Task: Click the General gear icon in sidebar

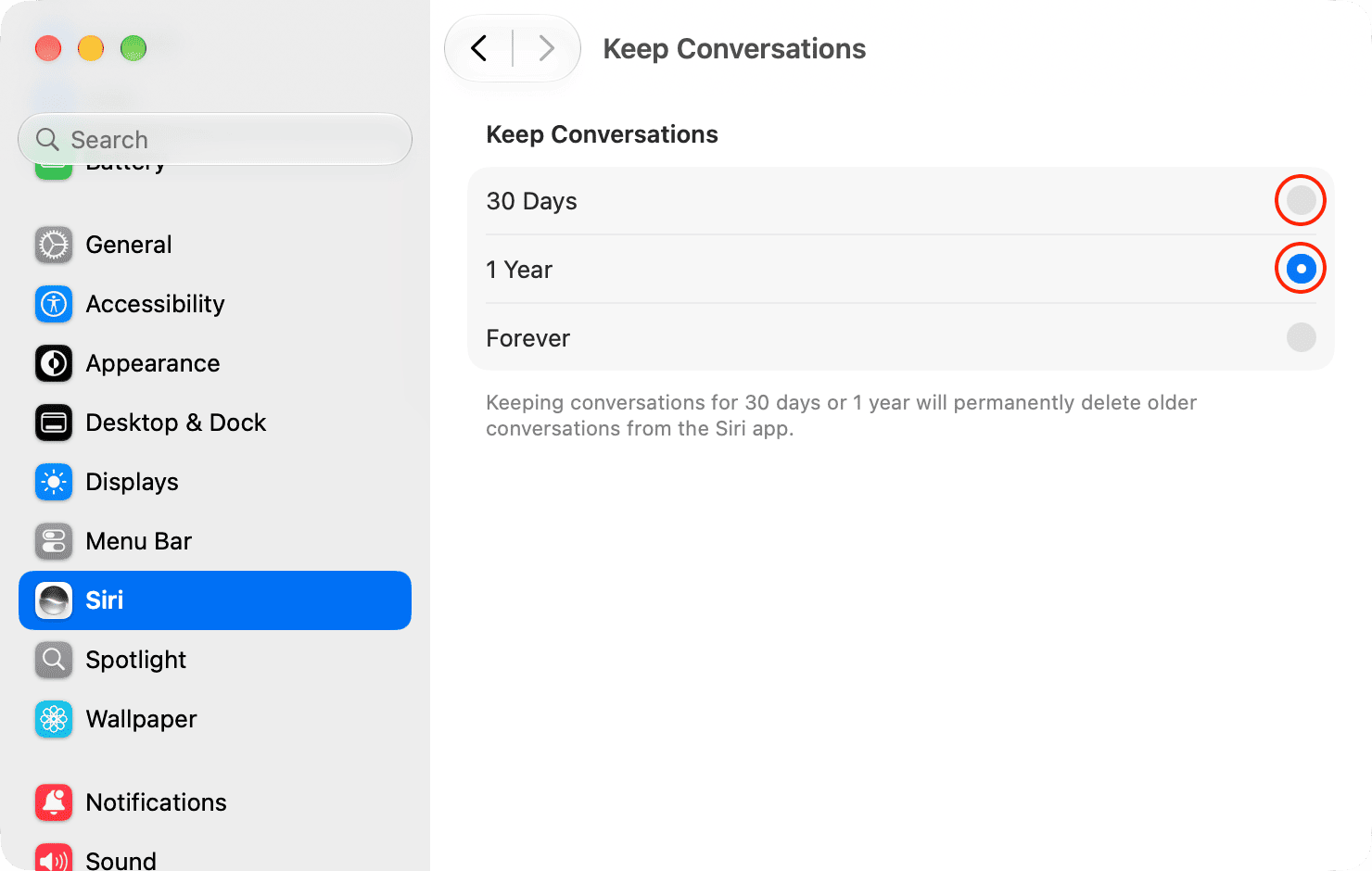Action: (x=54, y=245)
